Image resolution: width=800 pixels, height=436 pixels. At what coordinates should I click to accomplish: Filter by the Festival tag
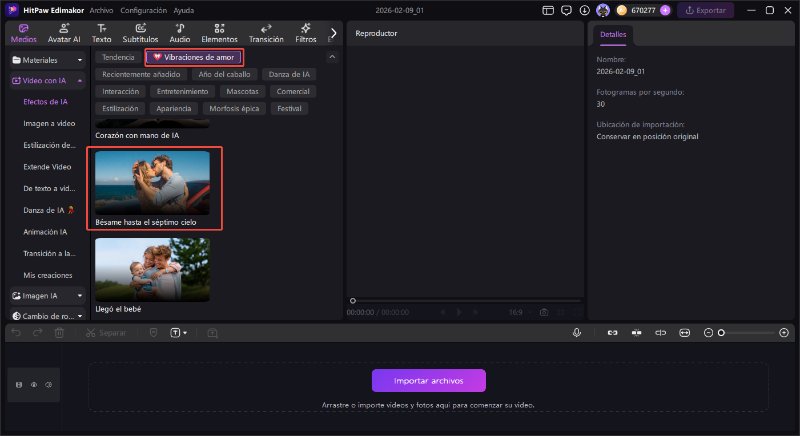pos(289,109)
